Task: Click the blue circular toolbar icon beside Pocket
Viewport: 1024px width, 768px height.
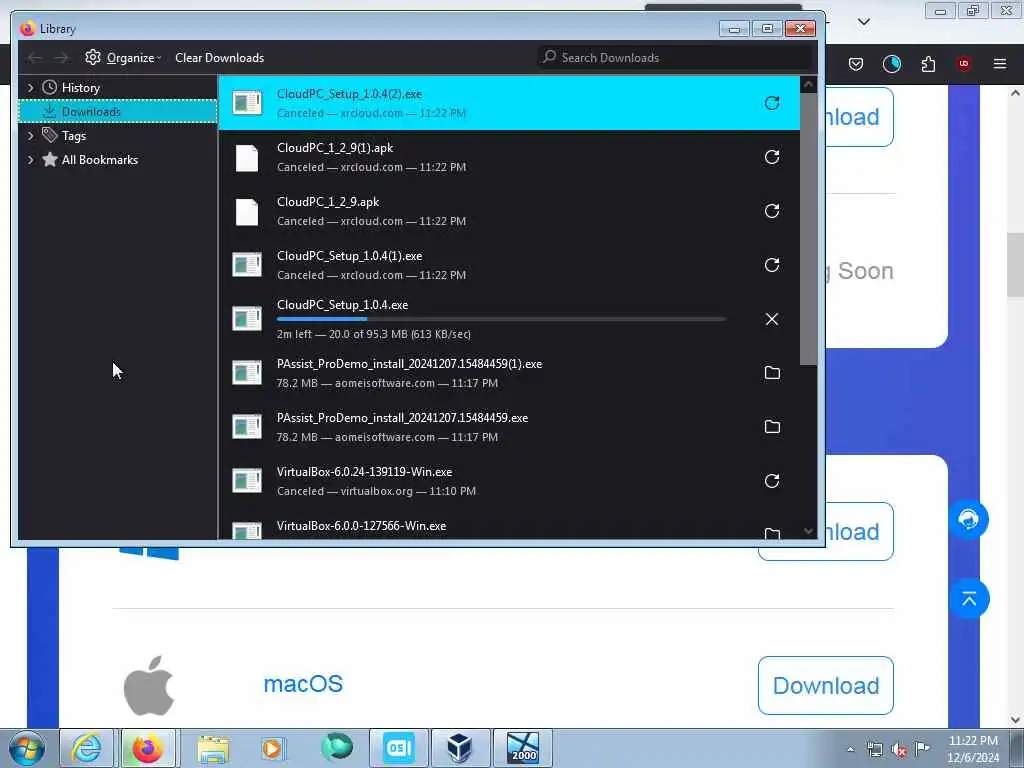Action: tap(891, 63)
